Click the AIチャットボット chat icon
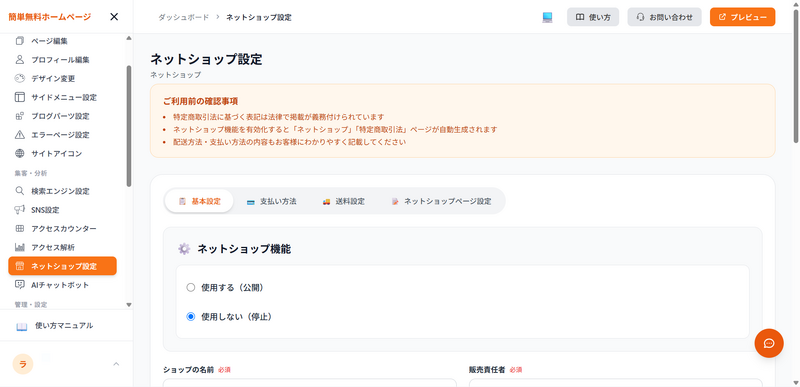800x387 pixels. point(20,285)
